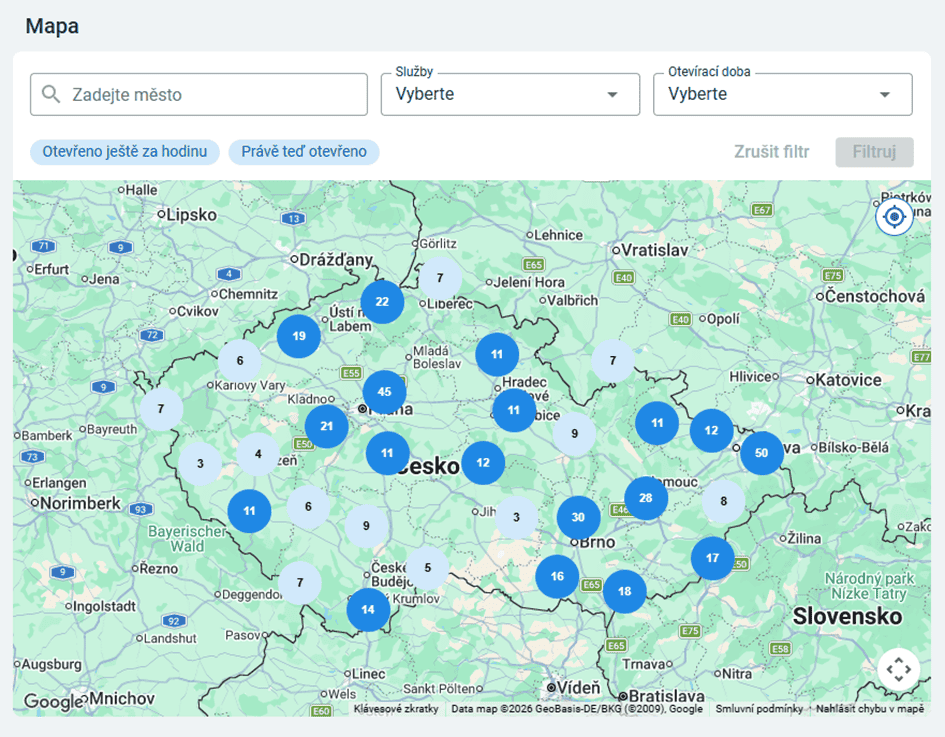The image size is (945, 737).
Task: Click the Vratislav city label
Action: [x=655, y=250]
